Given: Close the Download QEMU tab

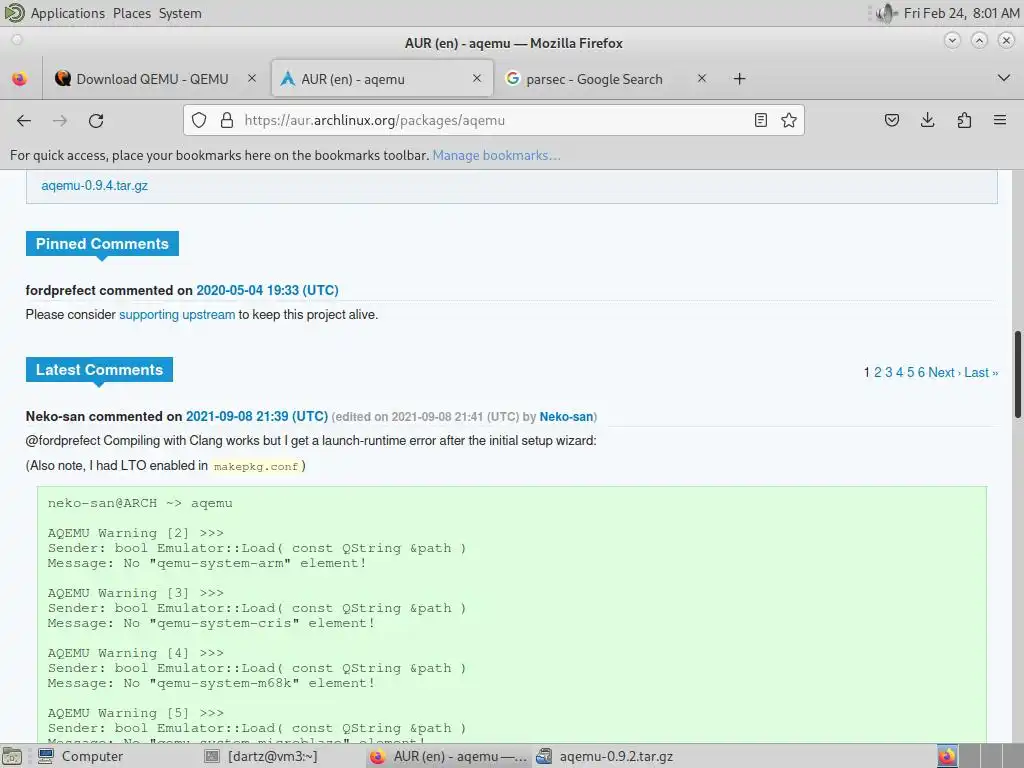Looking at the screenshot, I should 251,78.
